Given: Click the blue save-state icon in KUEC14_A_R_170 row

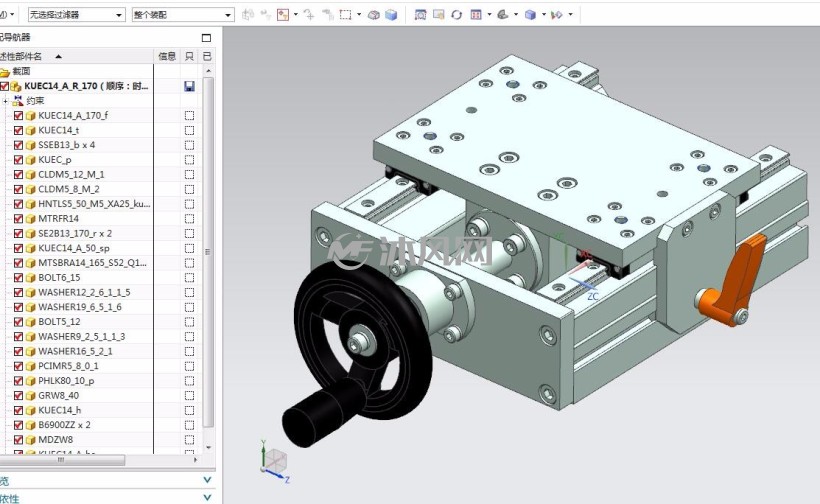Looking at the screenshot, I should [189, 86].
